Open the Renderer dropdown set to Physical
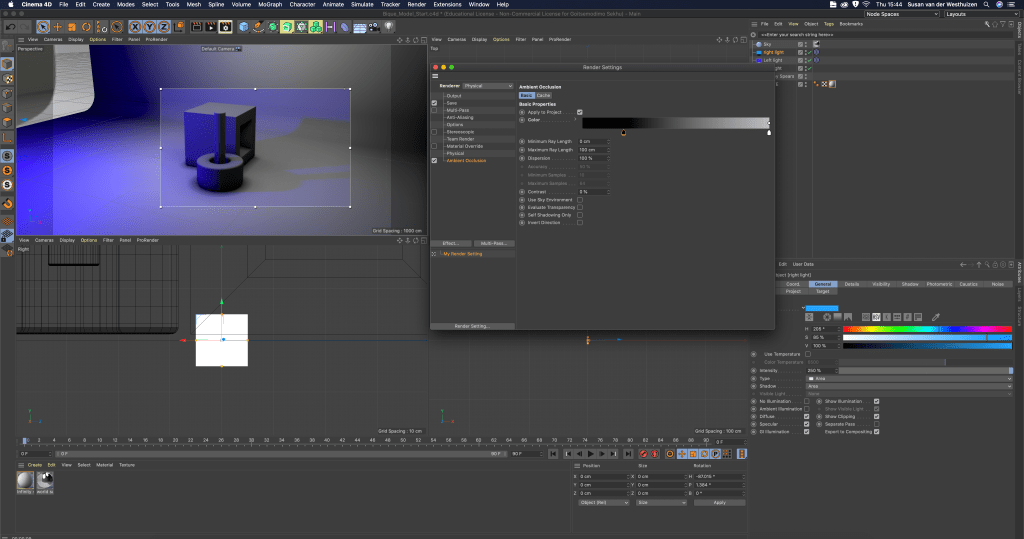Image resolution: width=1024 pixels, height=539 pixels. tap(488, 86)
